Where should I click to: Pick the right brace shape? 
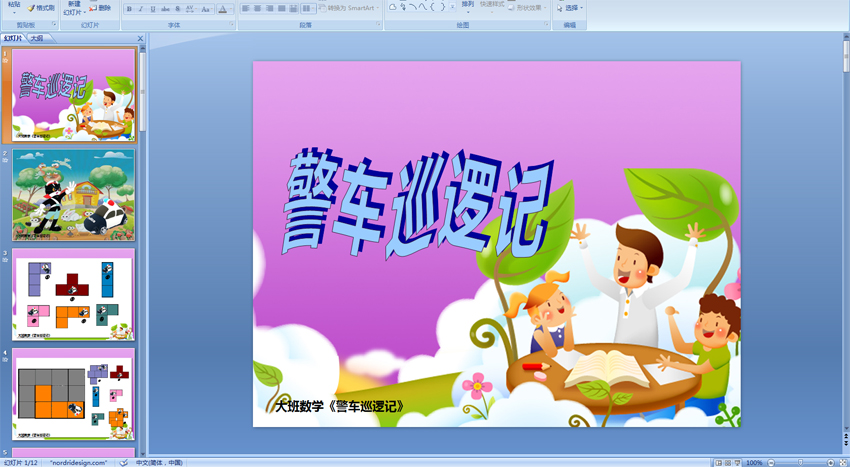(442, 7)
